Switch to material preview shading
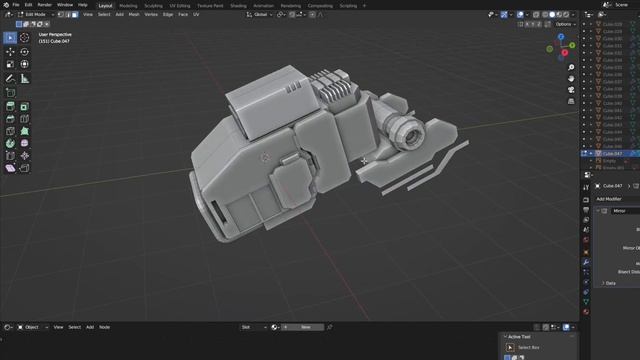Screen dimensions: 640x360 tap(559, 14)
